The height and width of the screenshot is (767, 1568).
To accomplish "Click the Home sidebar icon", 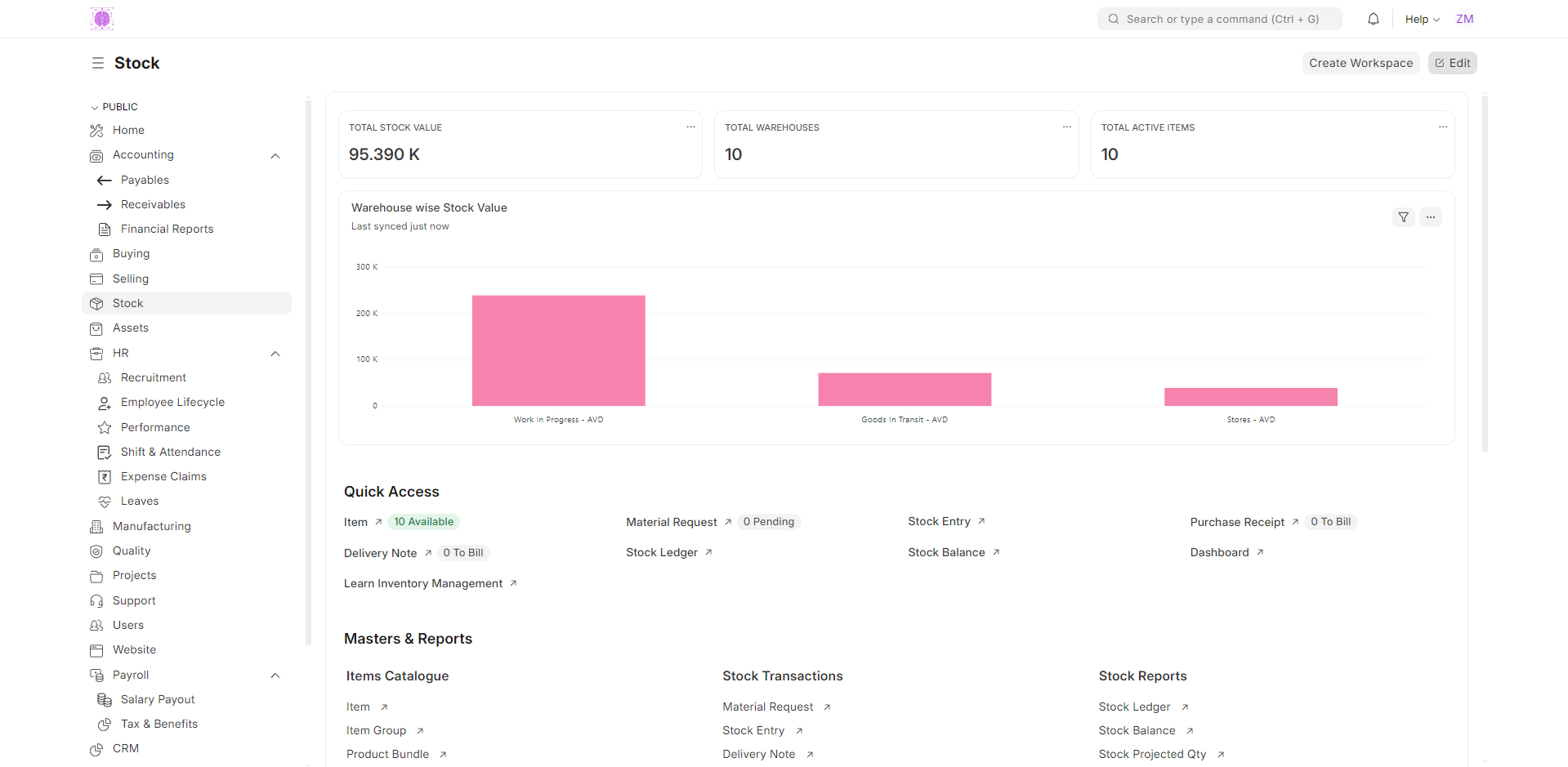I will 96,131.
